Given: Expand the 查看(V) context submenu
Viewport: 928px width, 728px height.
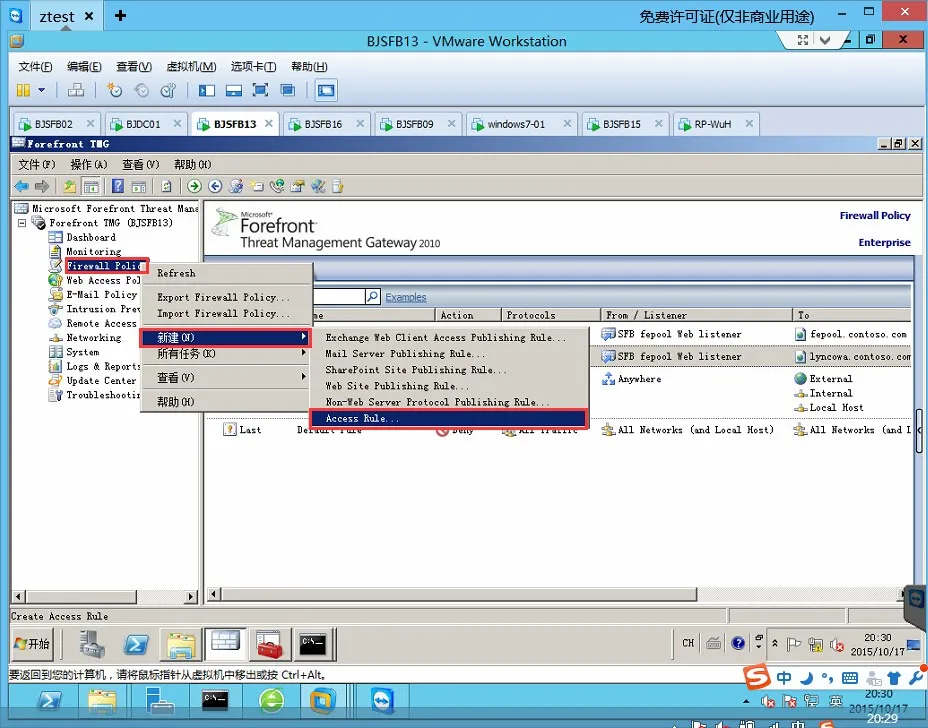Looking at the screenshot, I should point(226,378).
